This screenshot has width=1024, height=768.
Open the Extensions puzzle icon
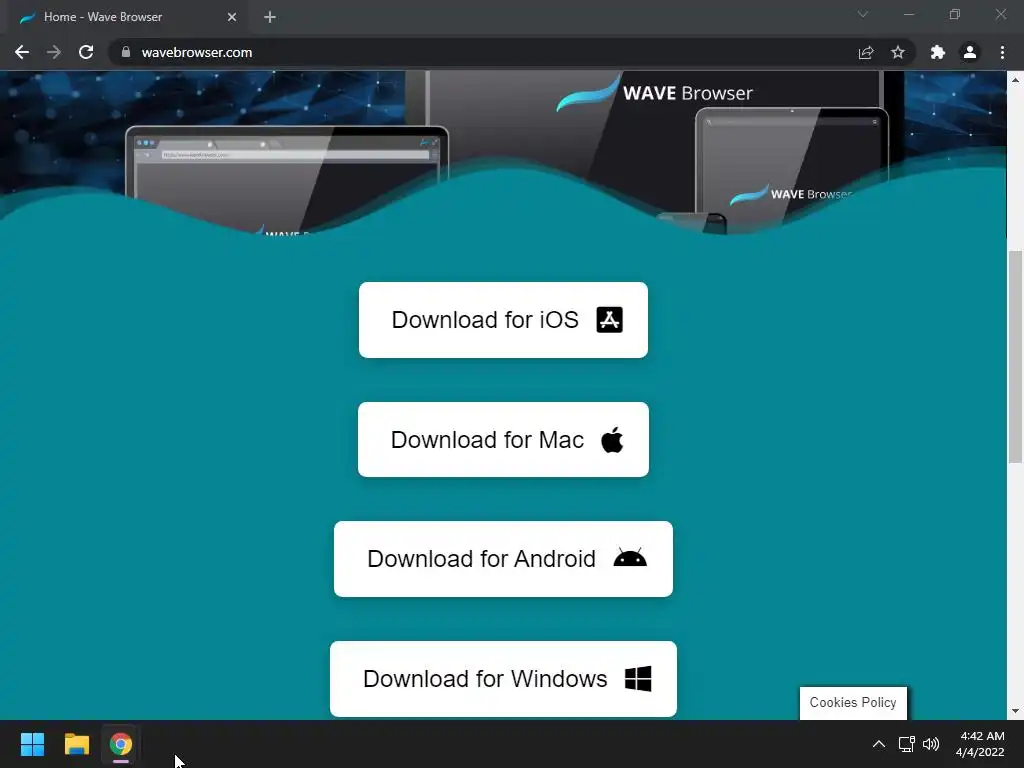tap(938, 52)
